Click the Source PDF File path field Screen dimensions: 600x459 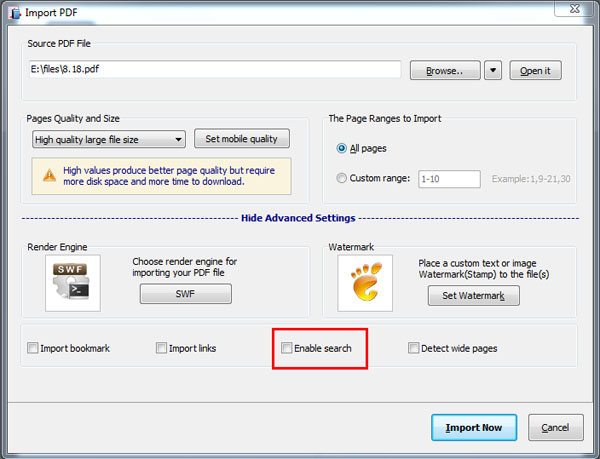[x=215, y=69]
